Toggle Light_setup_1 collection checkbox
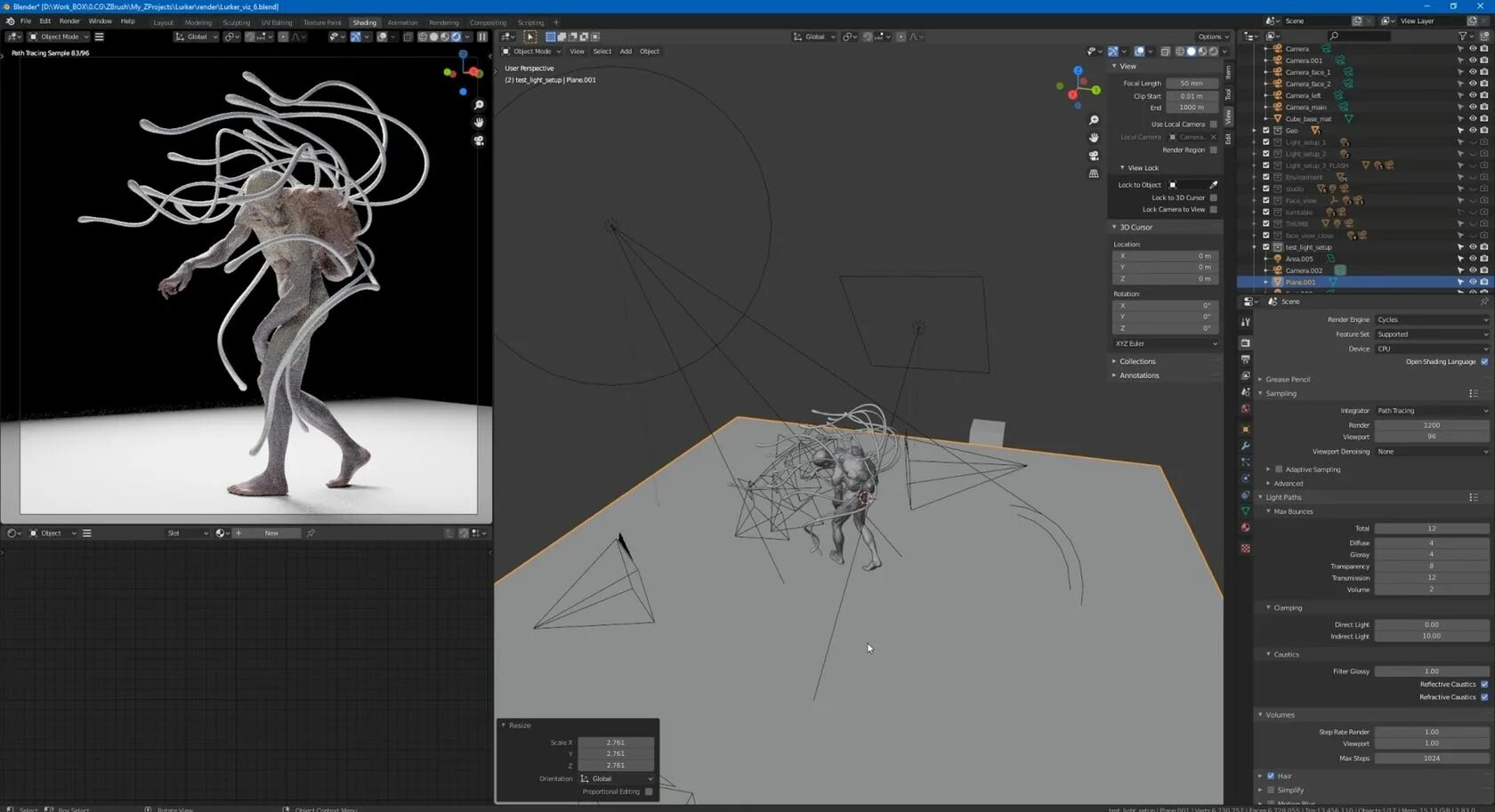Image resolution: width=1495 pixels, height=812 pixels. coord(1266,142)
